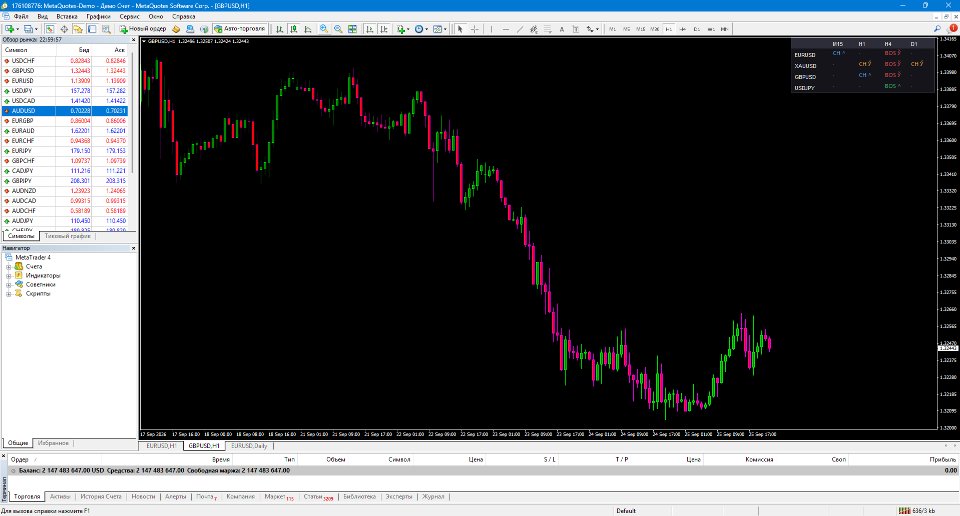
Task: Close the Navigator panel
Action: pyautogui.click(x=133, y=249)
